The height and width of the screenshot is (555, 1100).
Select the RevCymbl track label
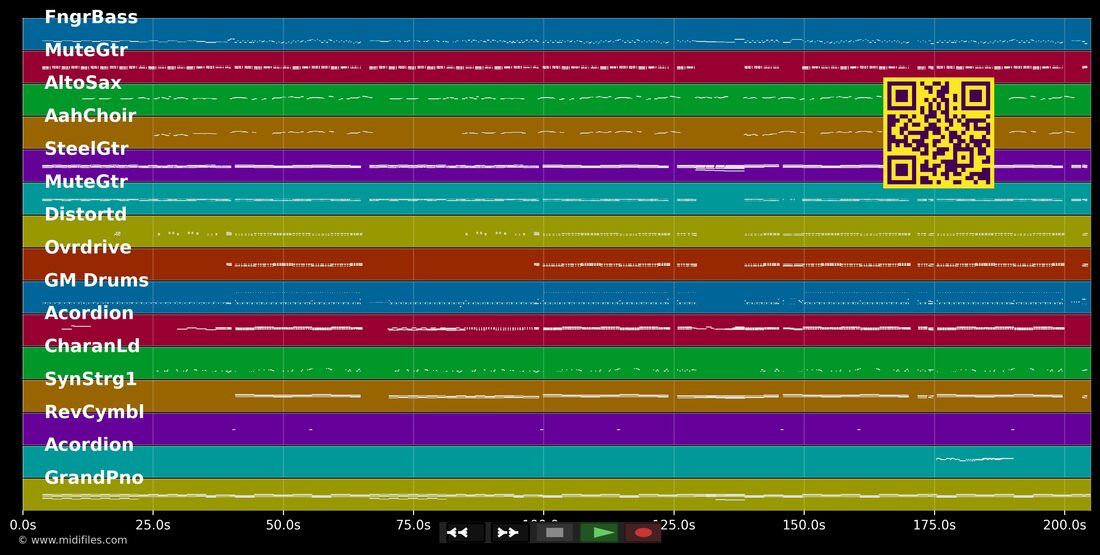pos(94,412)
